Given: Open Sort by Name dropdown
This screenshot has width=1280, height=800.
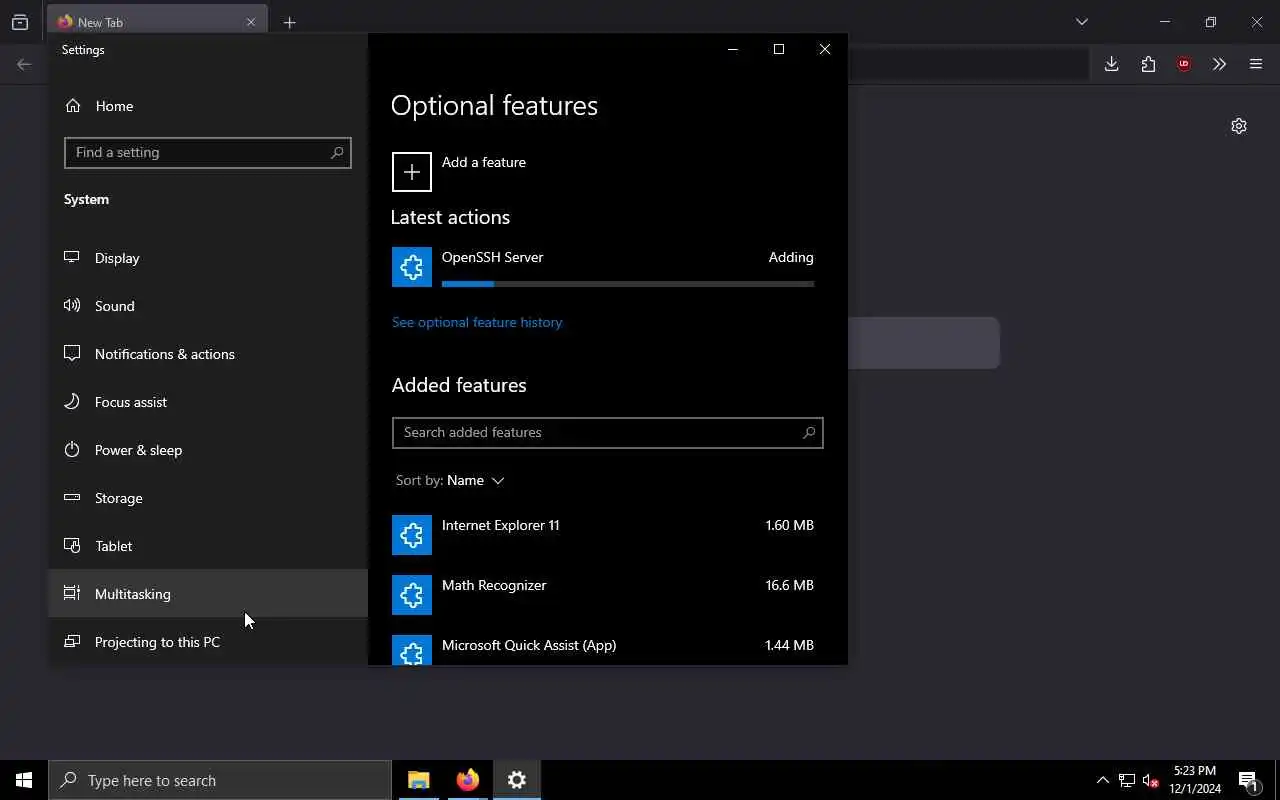Looking at the screenshot, I should click(450, 480).
